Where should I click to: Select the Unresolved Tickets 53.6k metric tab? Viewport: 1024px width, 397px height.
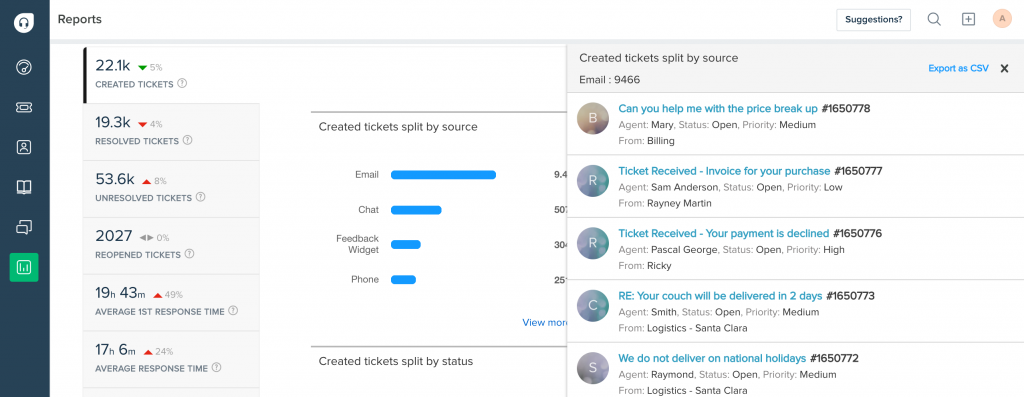(x=171, y=188)
